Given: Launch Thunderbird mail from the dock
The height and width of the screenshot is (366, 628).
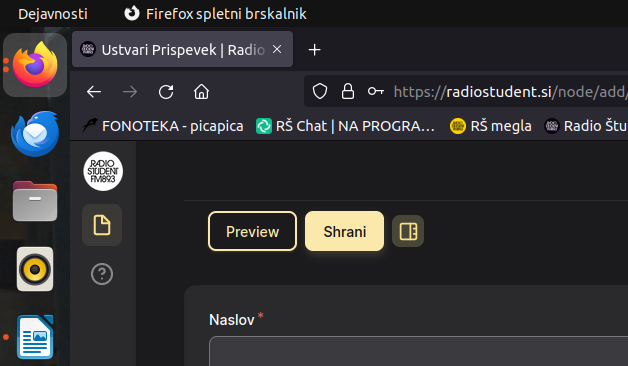Looking at the screenshot, I should click(35, 133).
